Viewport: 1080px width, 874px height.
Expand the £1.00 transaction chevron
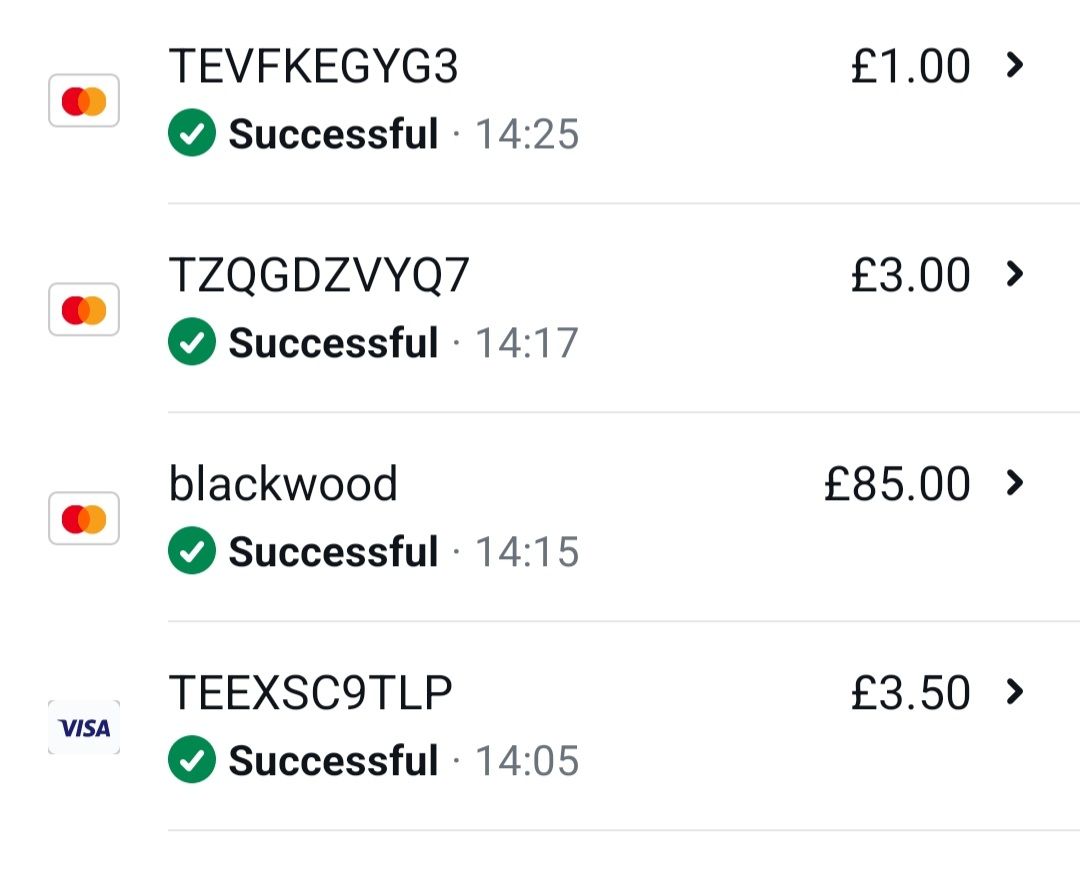tap(1014, 65)
